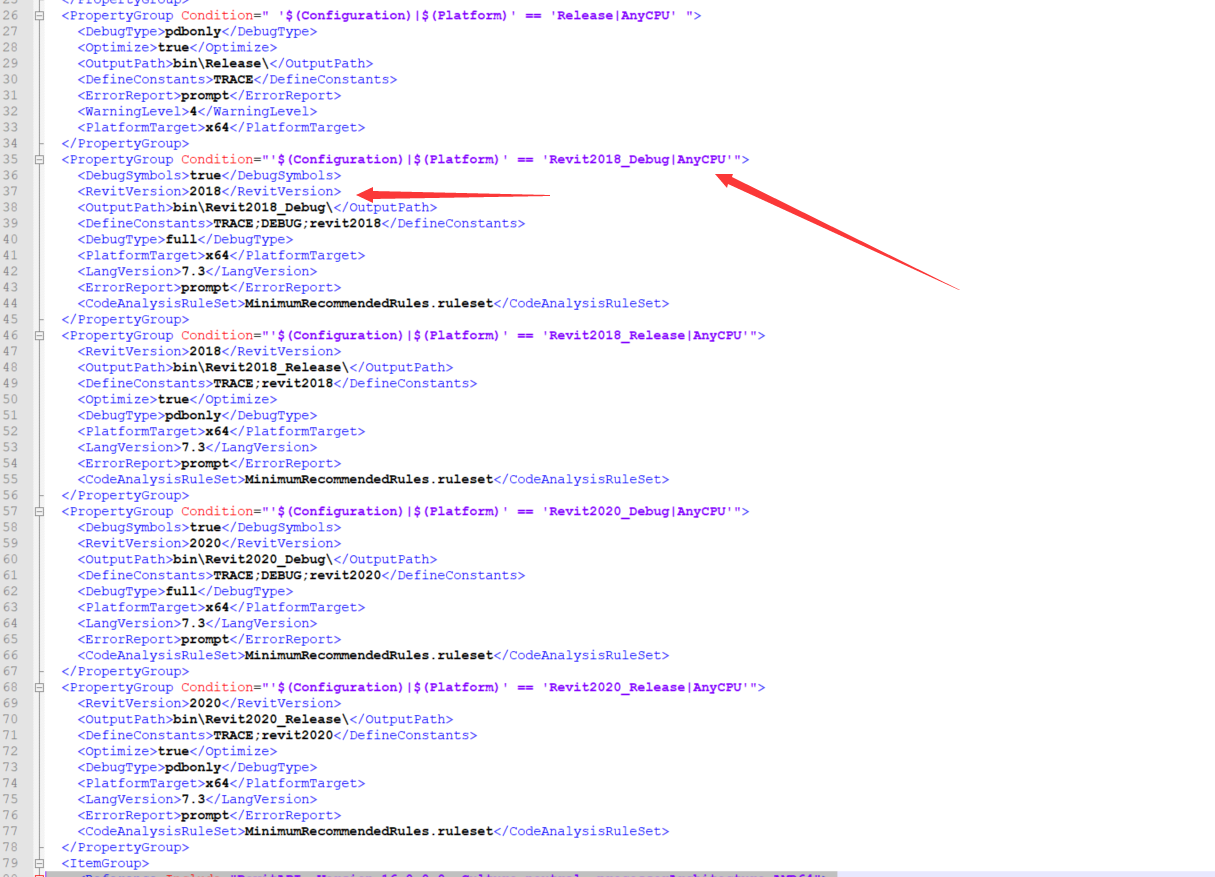Click the PlatformTarget 'x64' on line 63

217,608
